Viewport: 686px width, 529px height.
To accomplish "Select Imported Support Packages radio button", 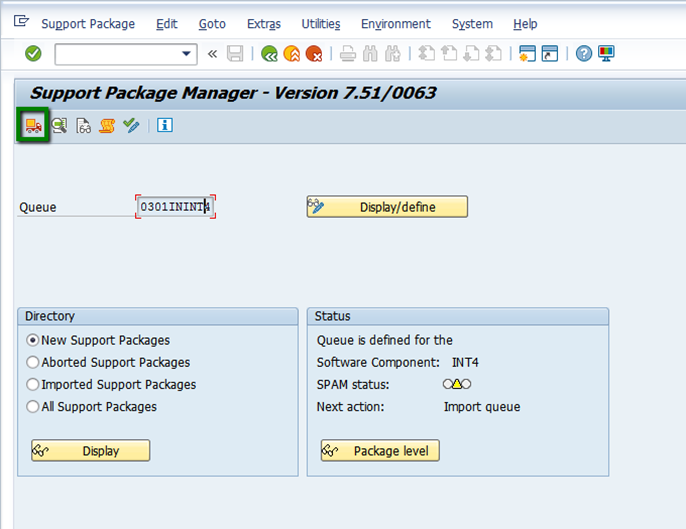I will pos(32,385).
